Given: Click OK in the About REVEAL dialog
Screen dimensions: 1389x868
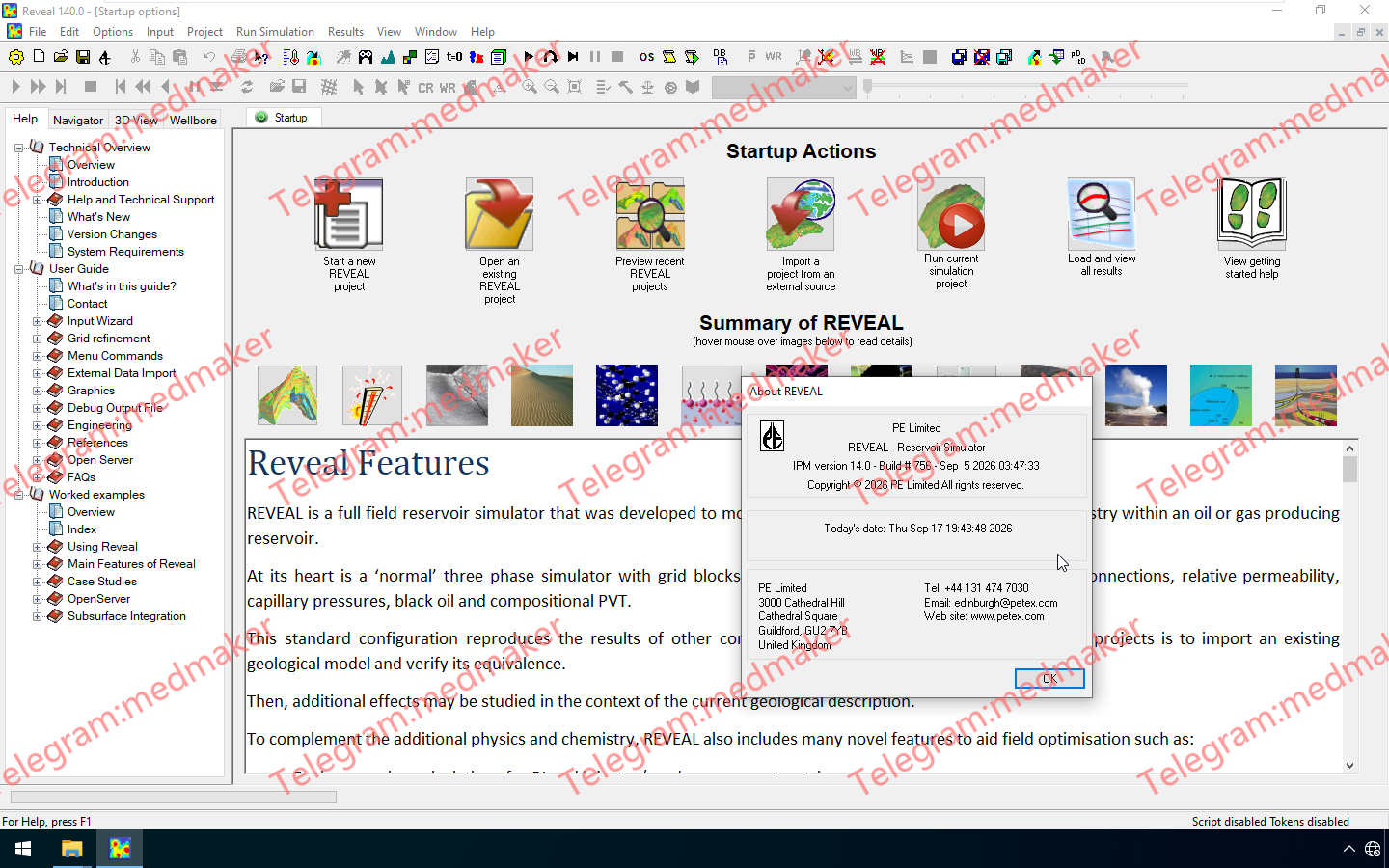Looking at the screenshot, I should pos(1049,678).
